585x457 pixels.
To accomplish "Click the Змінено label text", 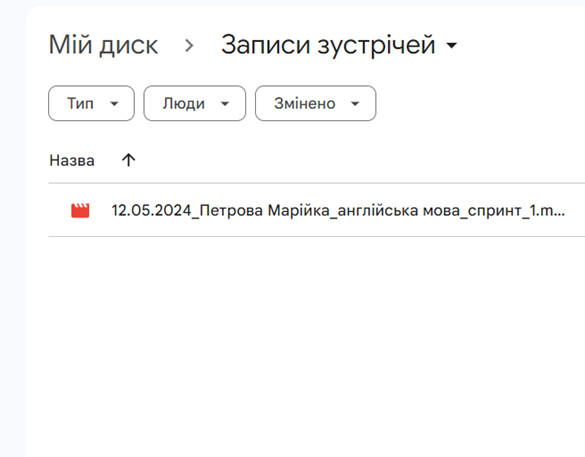I will pos(305,103).
